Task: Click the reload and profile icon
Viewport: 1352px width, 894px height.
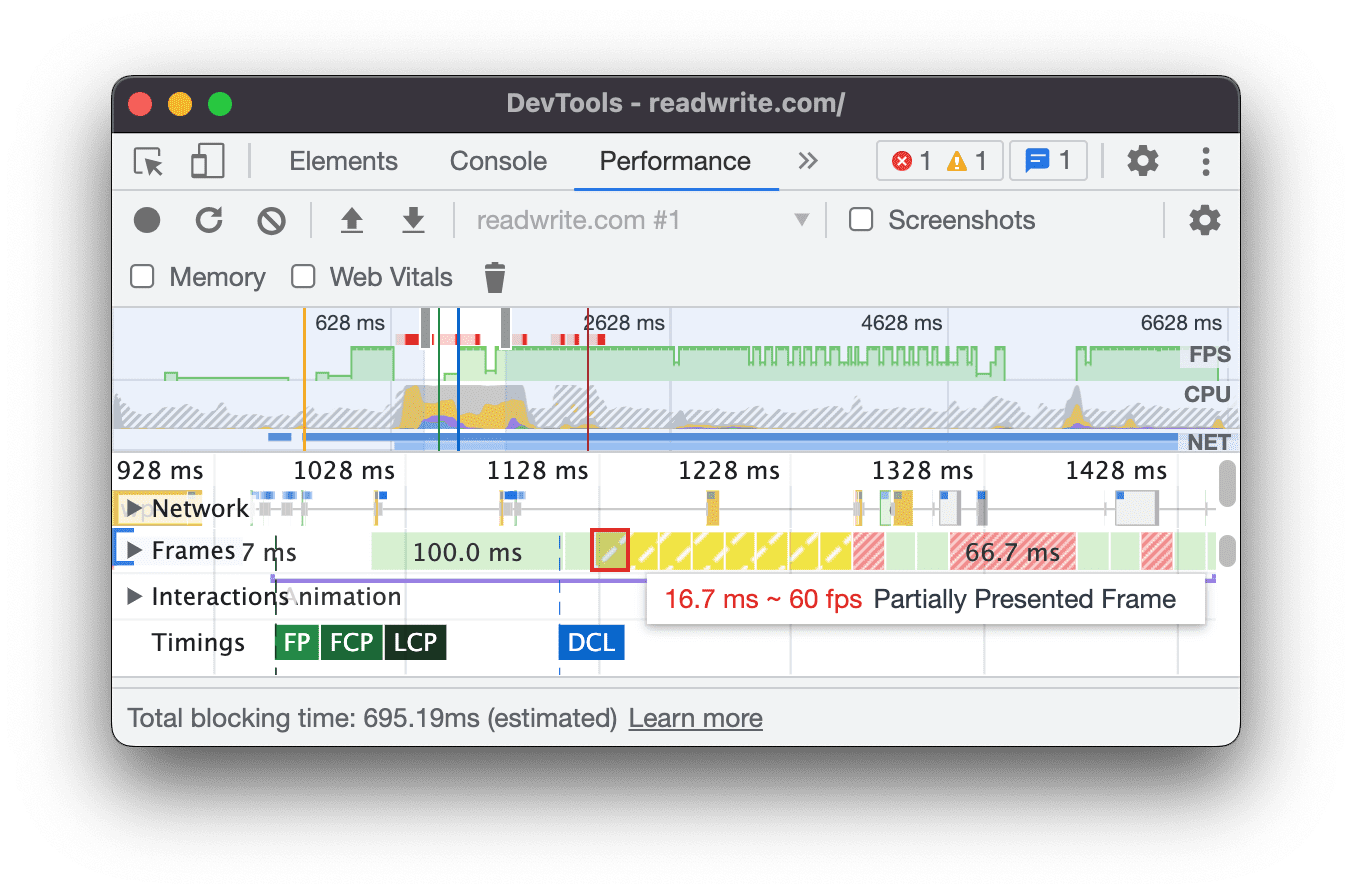Action: pyautogui.click(x=209, y=220)
